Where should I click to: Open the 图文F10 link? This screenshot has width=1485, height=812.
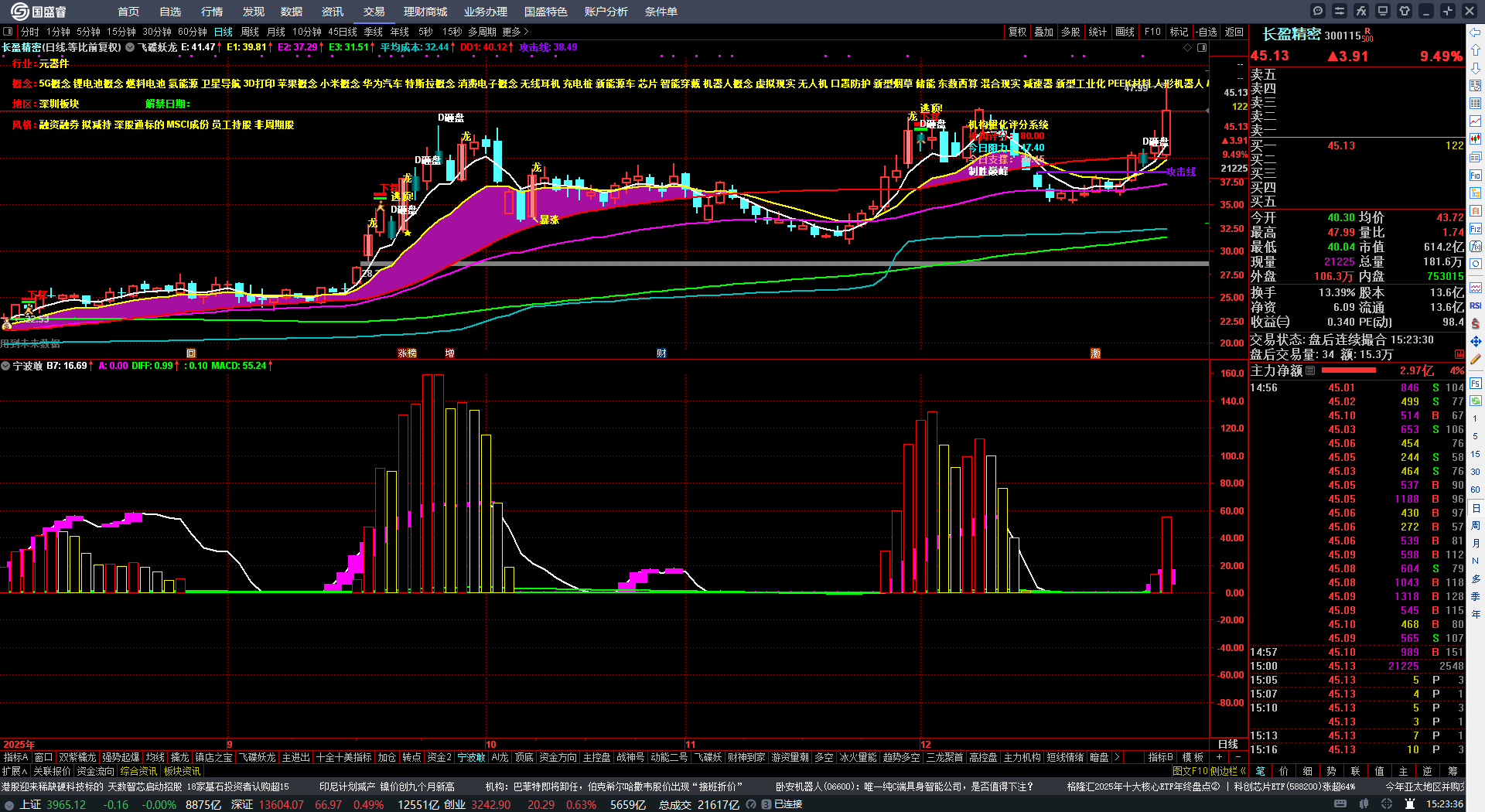[x=1190, y=771]
